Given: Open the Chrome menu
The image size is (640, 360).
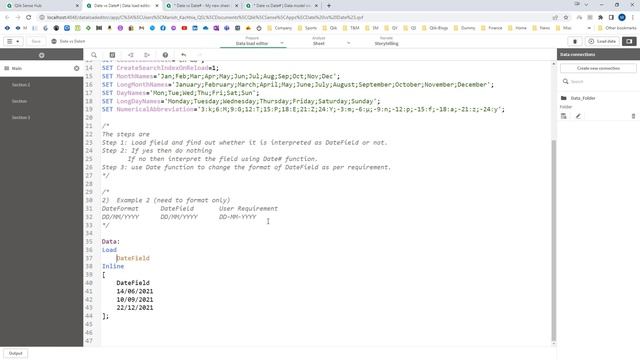Looking at the screenshot, I should [x=633, y=17].
